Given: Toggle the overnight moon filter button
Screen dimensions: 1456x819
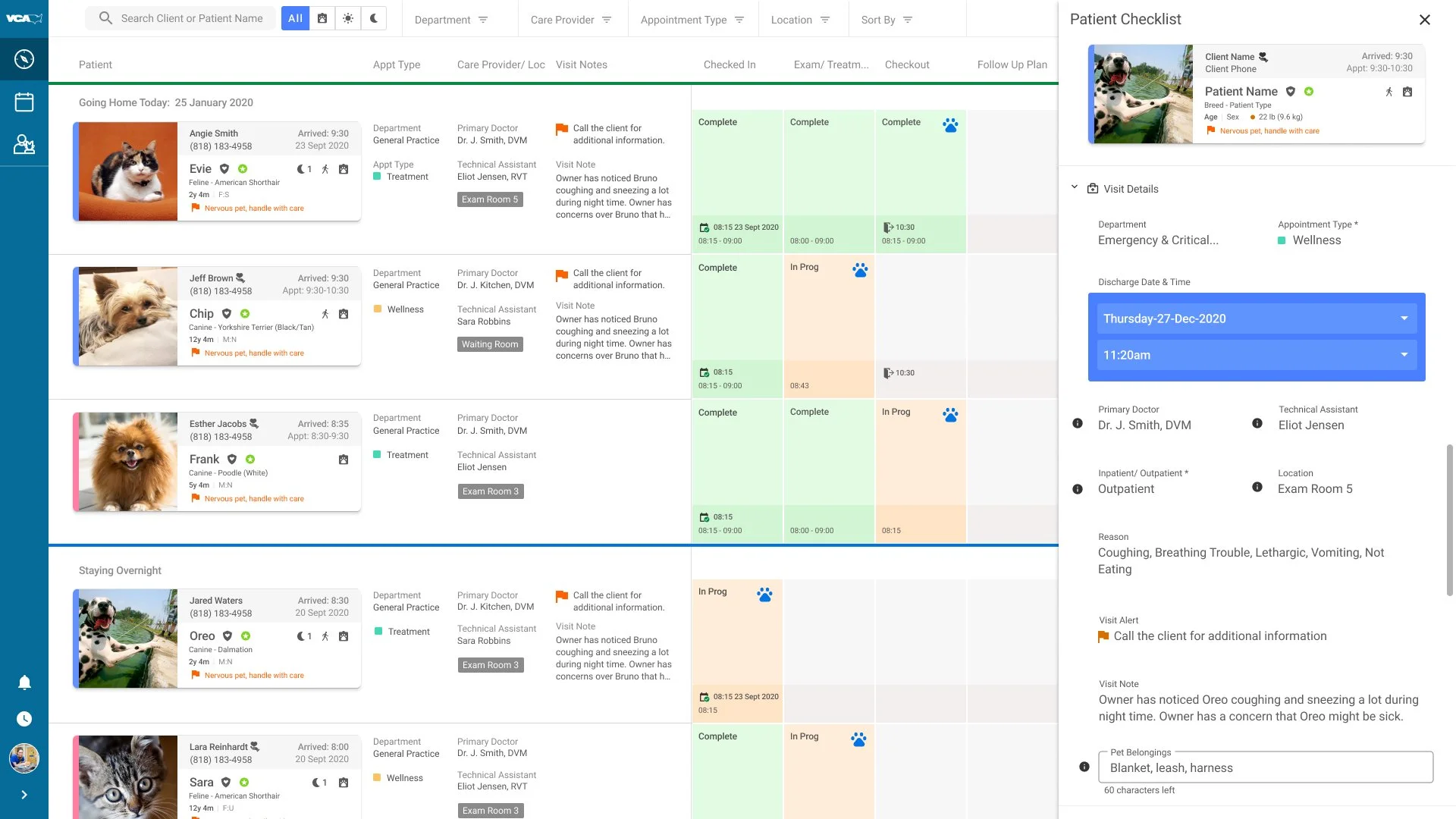Looking at the screenshot, I should (x=374, y=18).
